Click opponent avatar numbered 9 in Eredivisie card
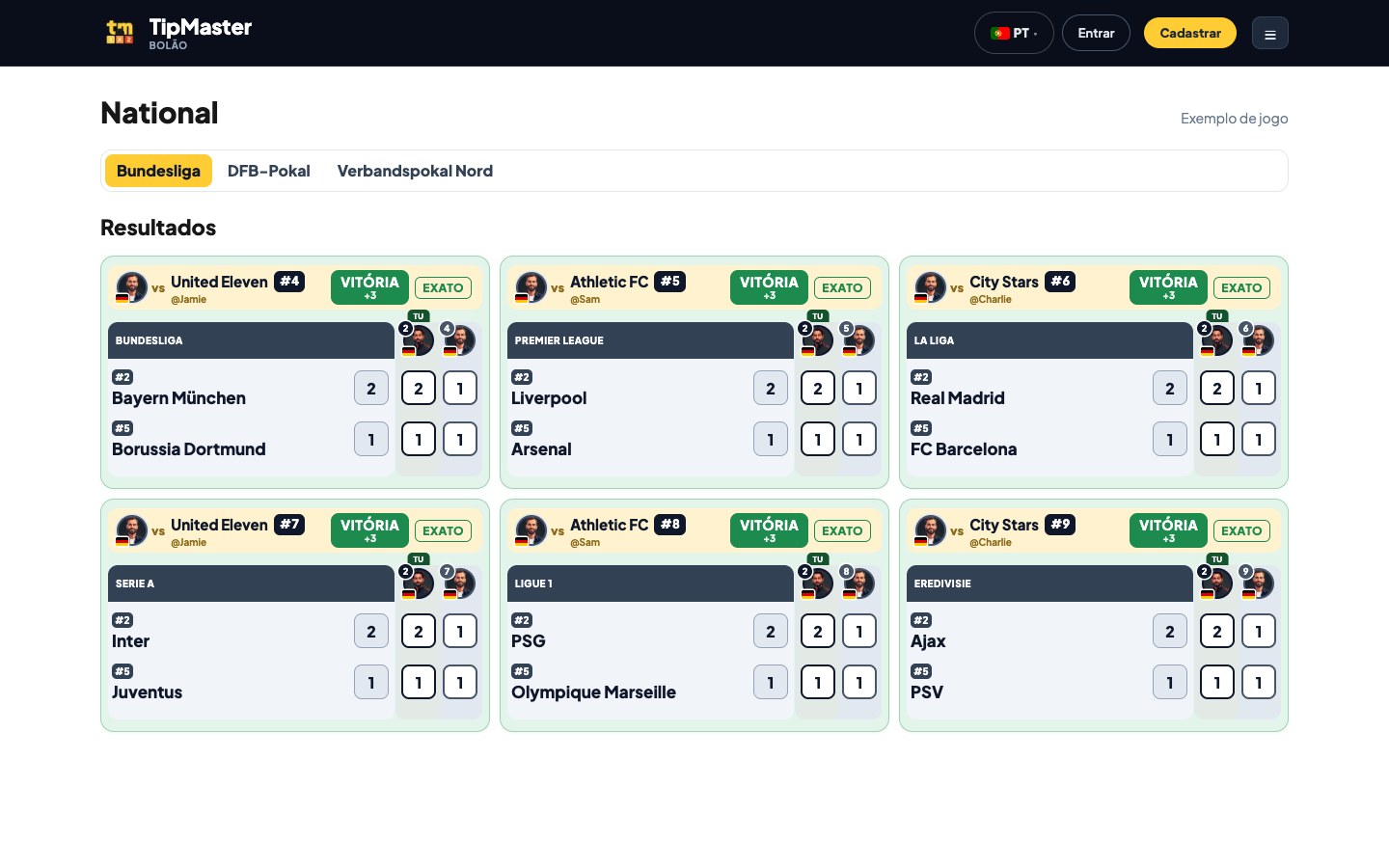The image size is (1389, 868). click(1258, 583)
